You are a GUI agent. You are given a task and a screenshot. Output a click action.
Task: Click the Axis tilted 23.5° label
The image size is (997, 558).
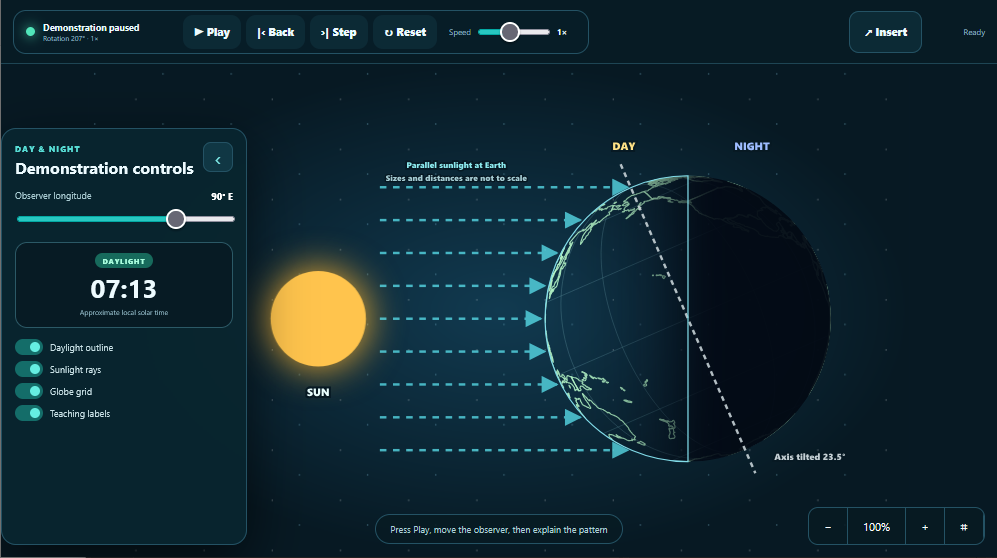pos(809,456)
